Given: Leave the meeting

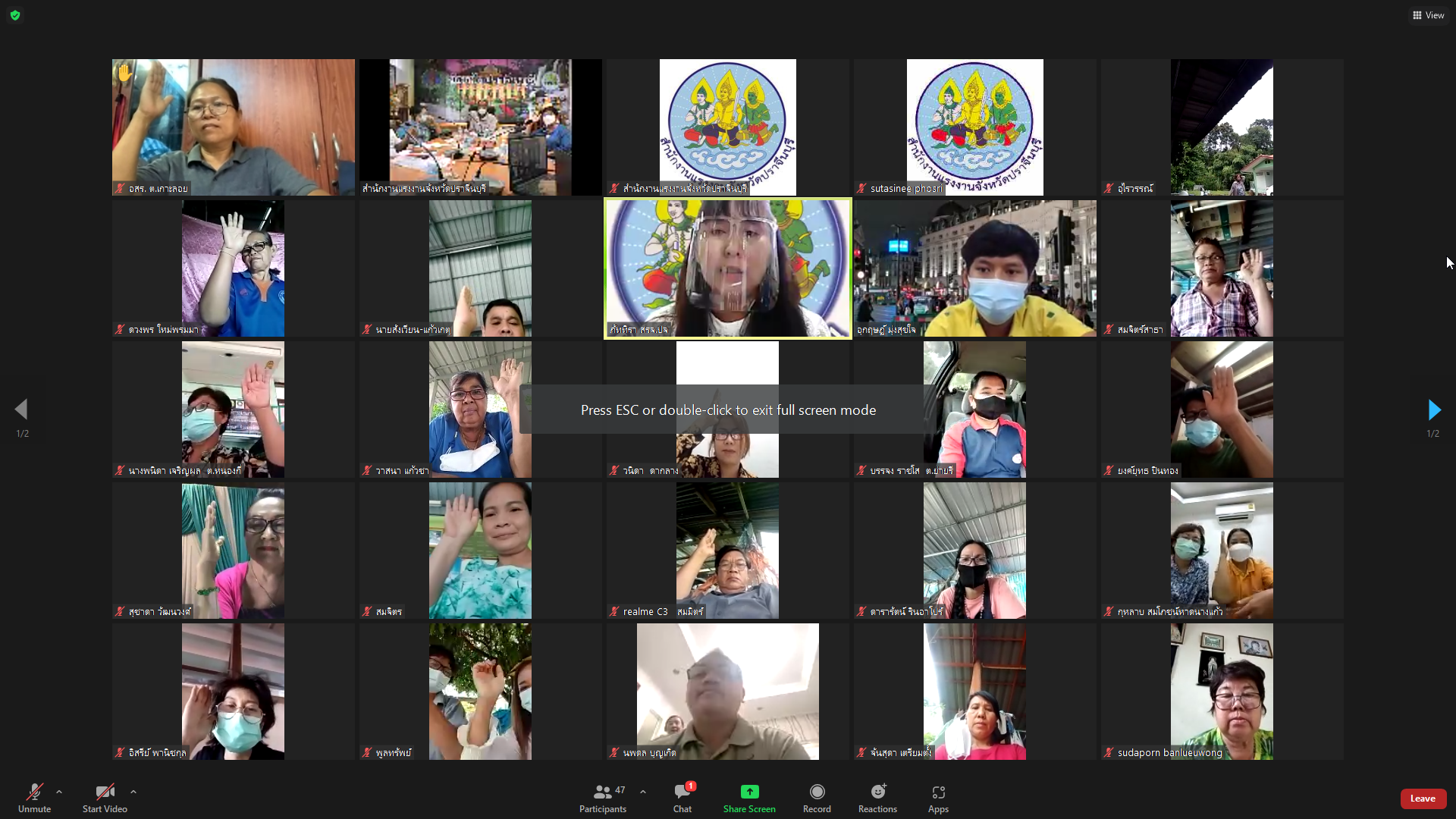Looking at the screenshot, I should 1423,799.
